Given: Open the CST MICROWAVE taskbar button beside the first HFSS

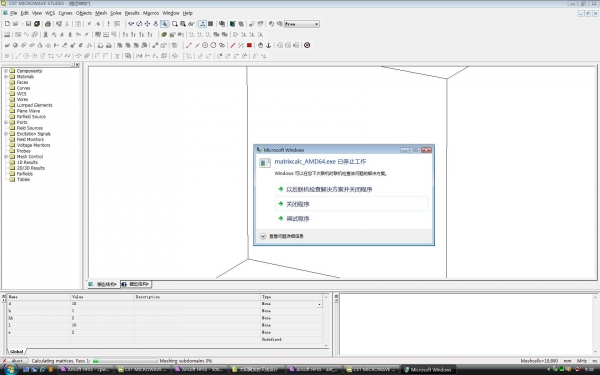Looking at the screenshot, I should [143, 370].
